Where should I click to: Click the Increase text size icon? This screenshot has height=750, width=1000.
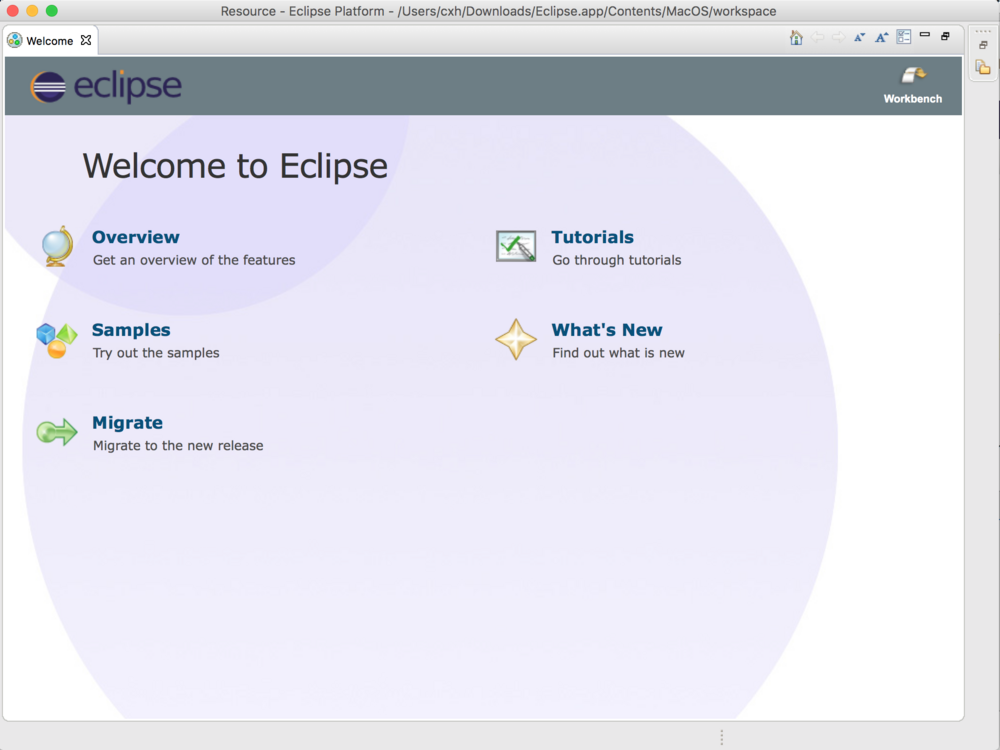(881, 37)
